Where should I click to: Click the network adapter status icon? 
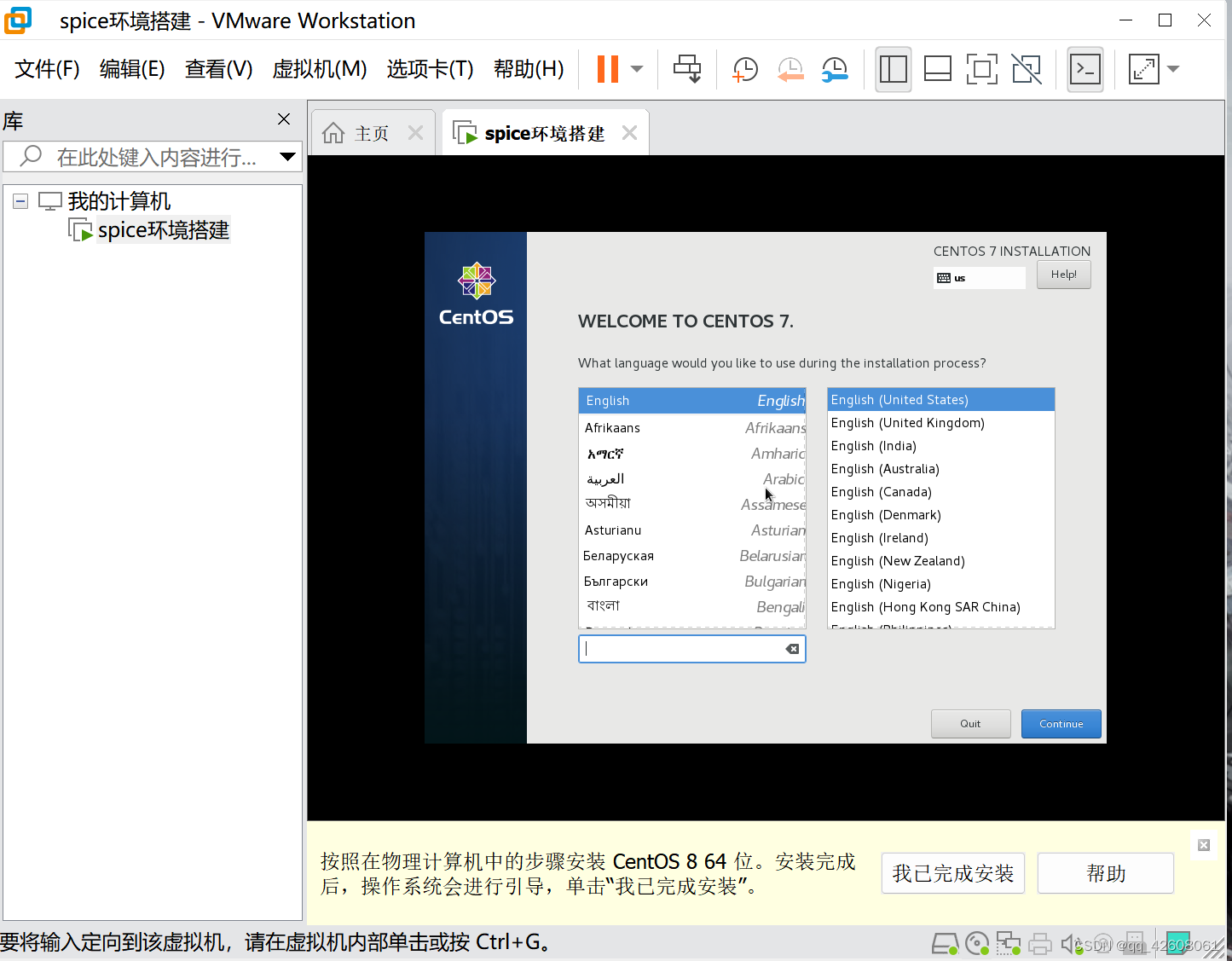click(1009, 943)
